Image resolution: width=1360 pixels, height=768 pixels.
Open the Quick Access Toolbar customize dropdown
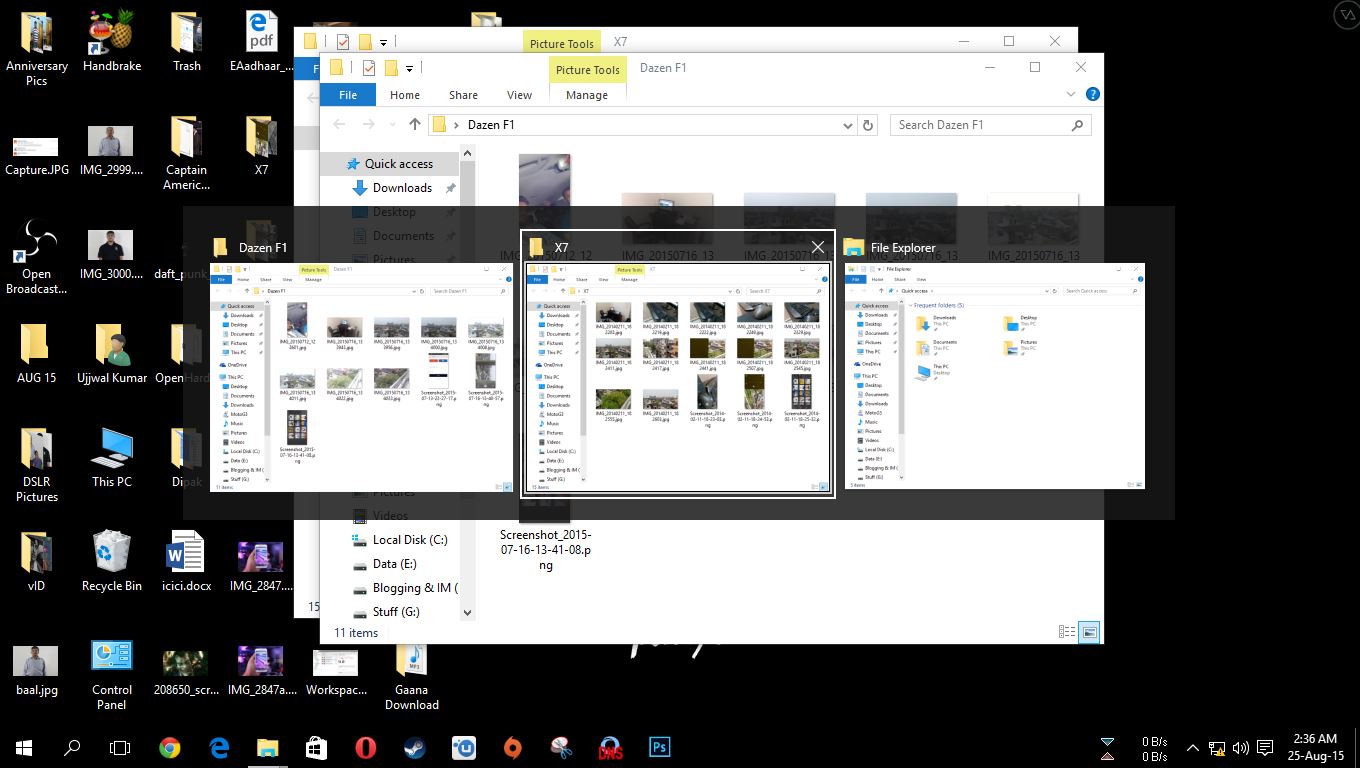(409, 68)
